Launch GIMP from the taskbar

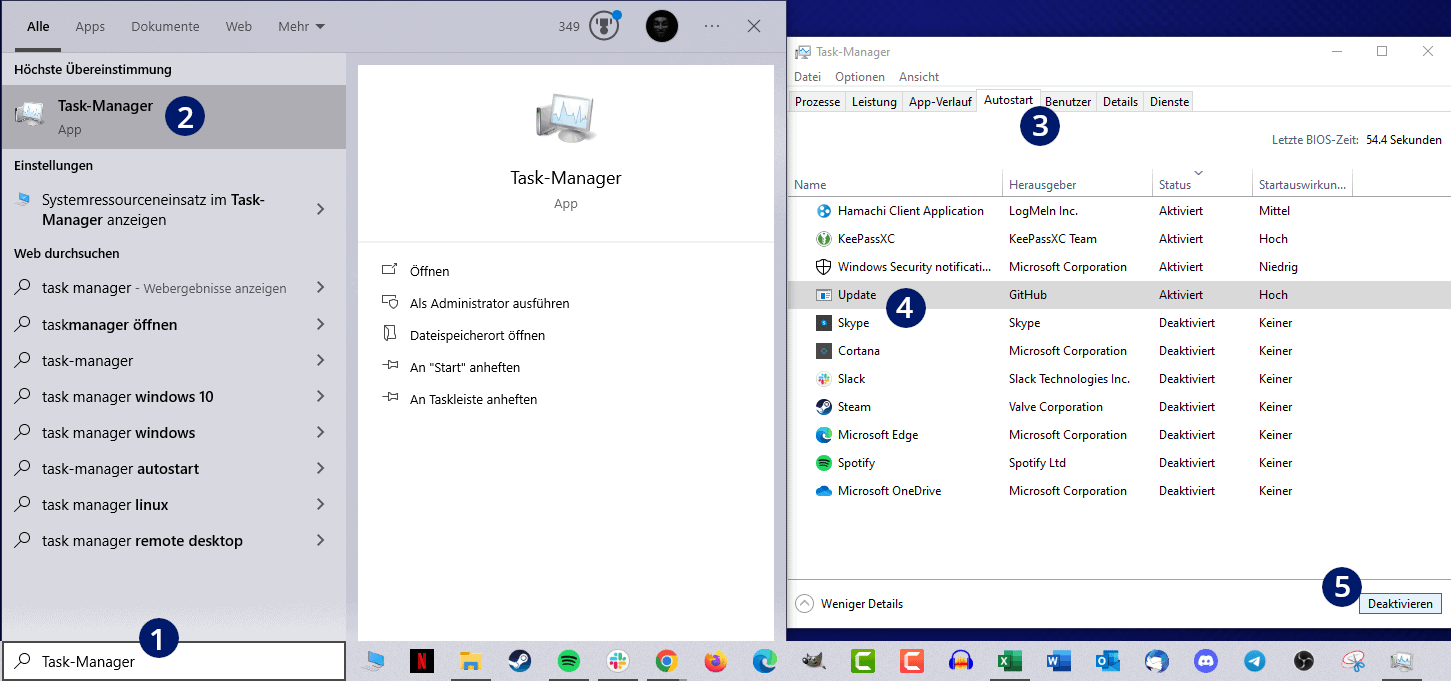tap(814, 661)
